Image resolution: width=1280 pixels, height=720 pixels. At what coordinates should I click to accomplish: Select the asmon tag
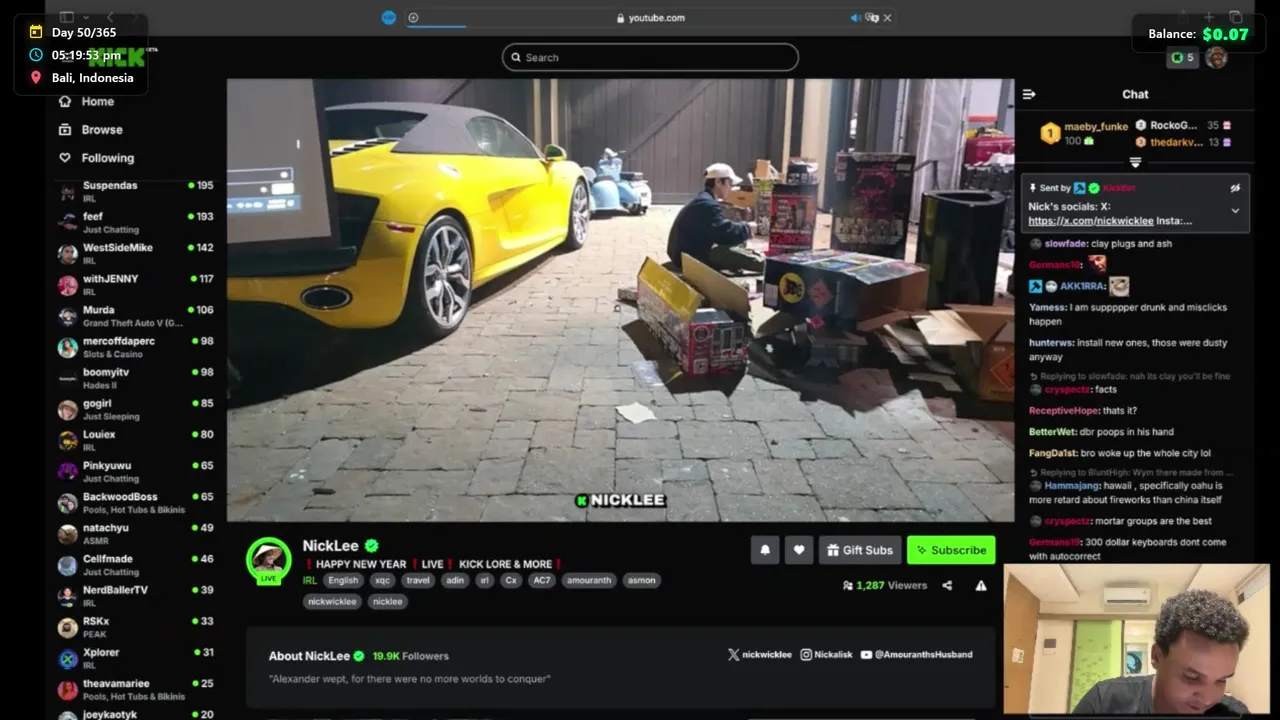click(641, 580)
